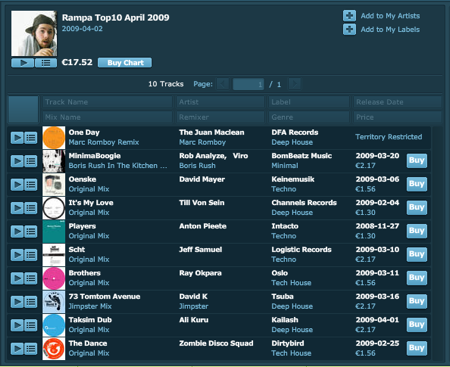The image size is (450, 367).
Task: Sort by Artist column header
Action: click(220, 102)
